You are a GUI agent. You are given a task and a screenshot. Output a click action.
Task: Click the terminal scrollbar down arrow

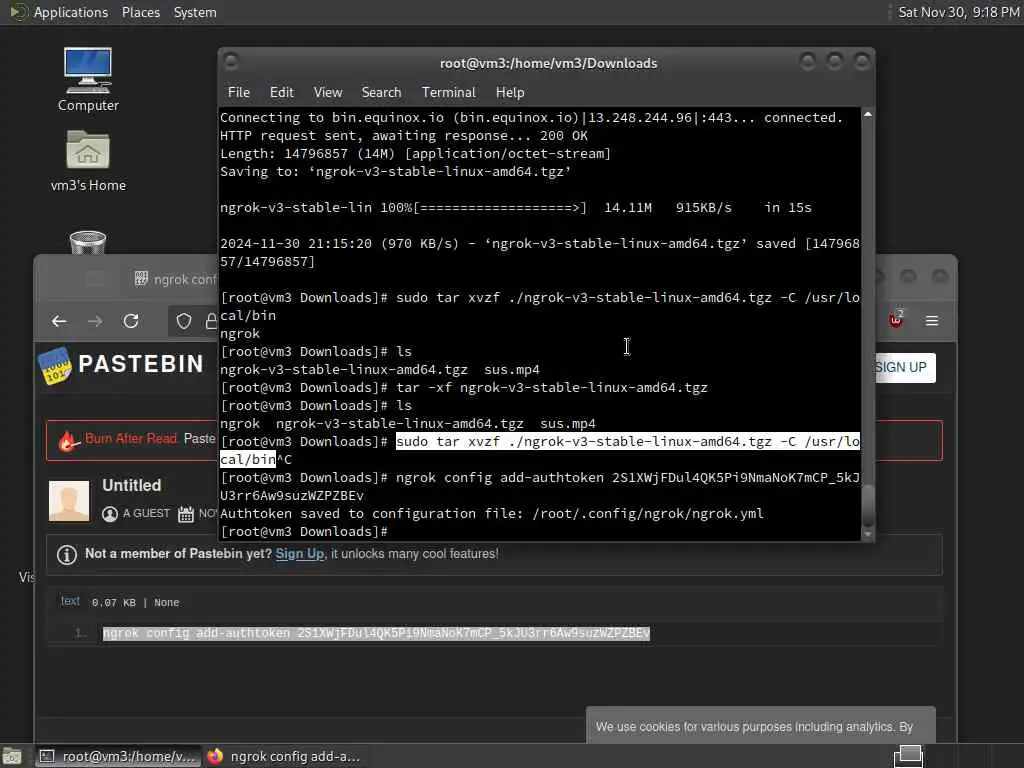[867, 534]
